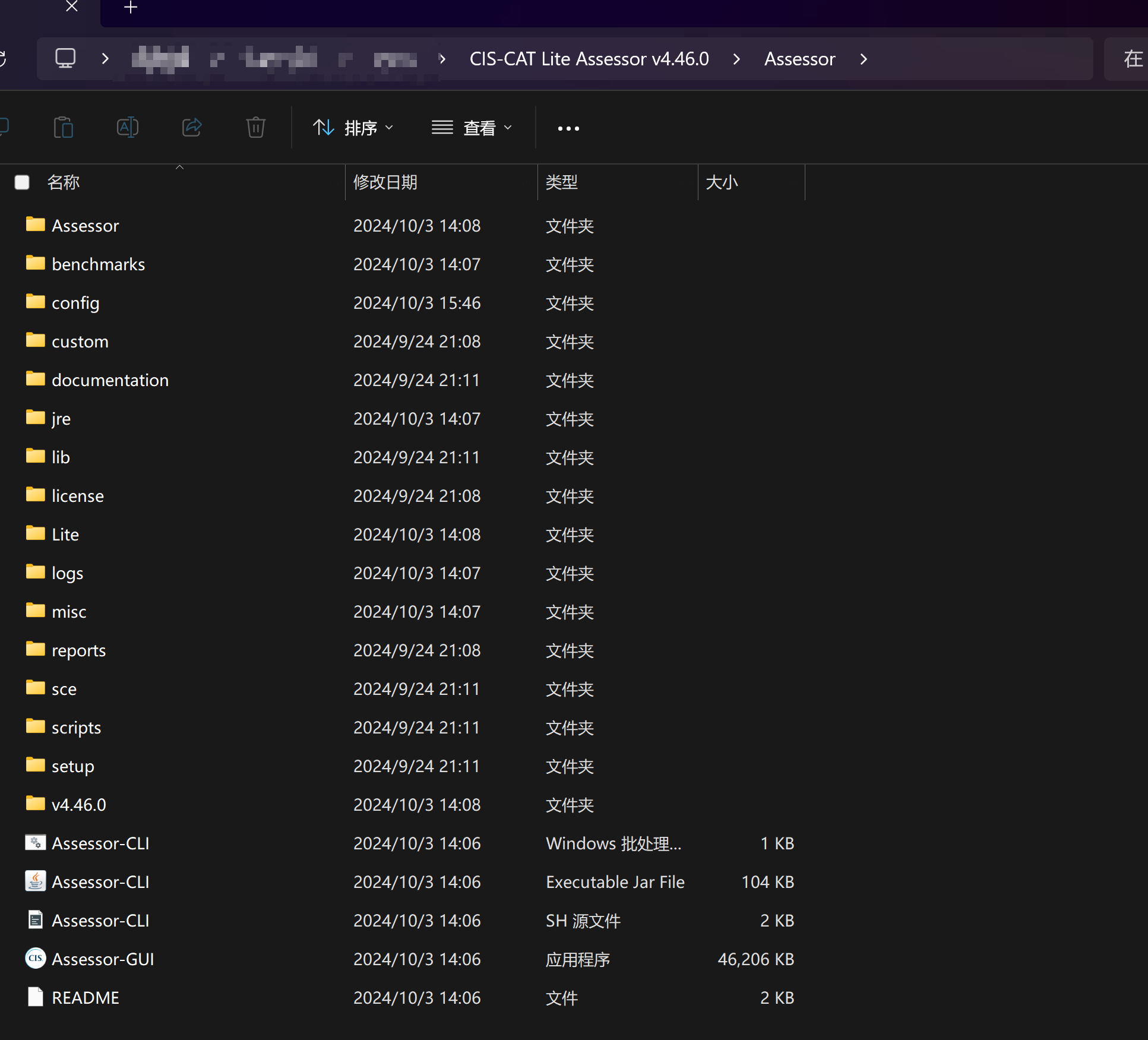The width and height of the screenshot is (1148, 1040).
Task: Click the README file name
Action: click(x=86, y=998)
